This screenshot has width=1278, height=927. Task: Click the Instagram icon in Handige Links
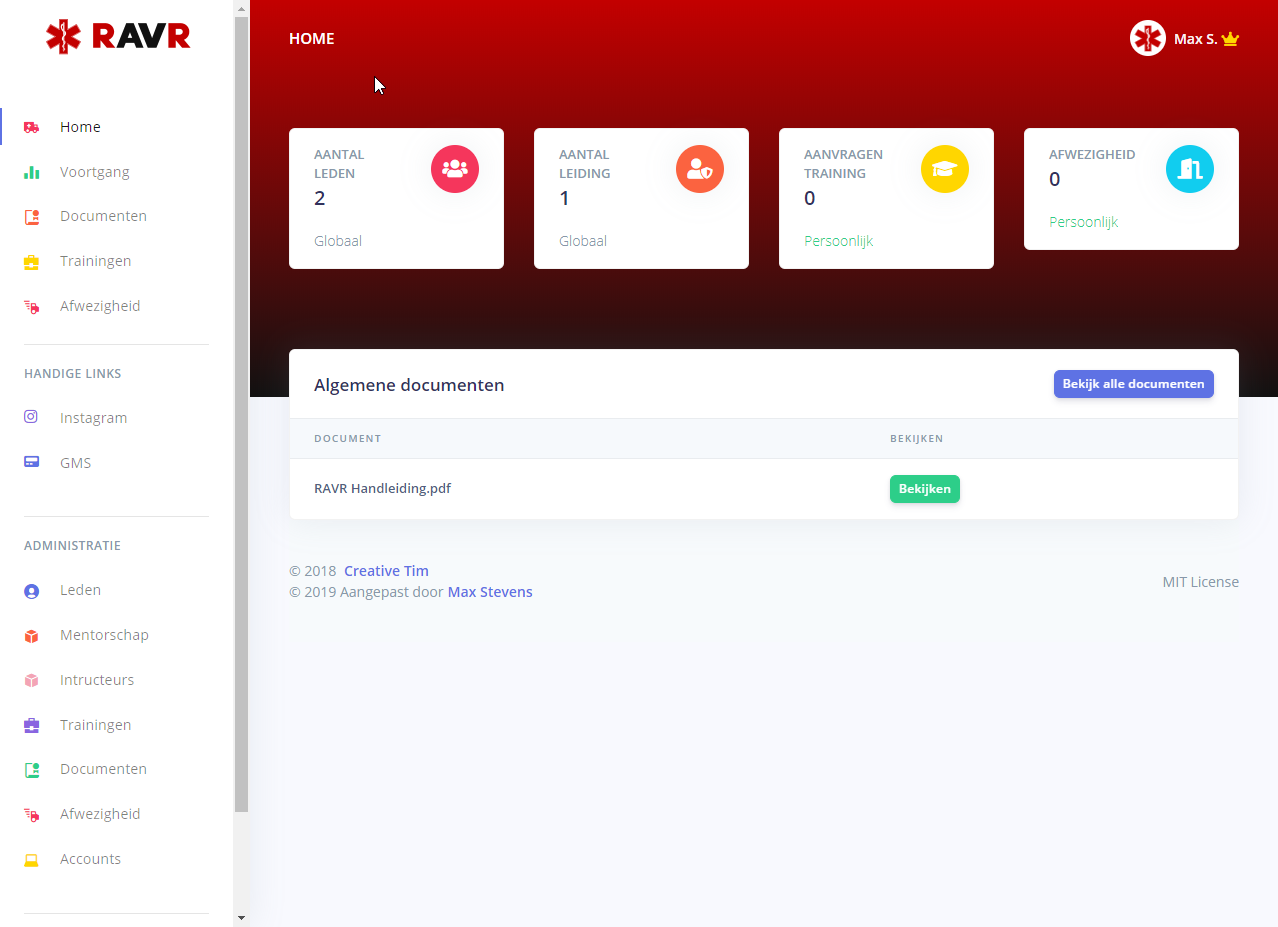(x=31, y=417)
